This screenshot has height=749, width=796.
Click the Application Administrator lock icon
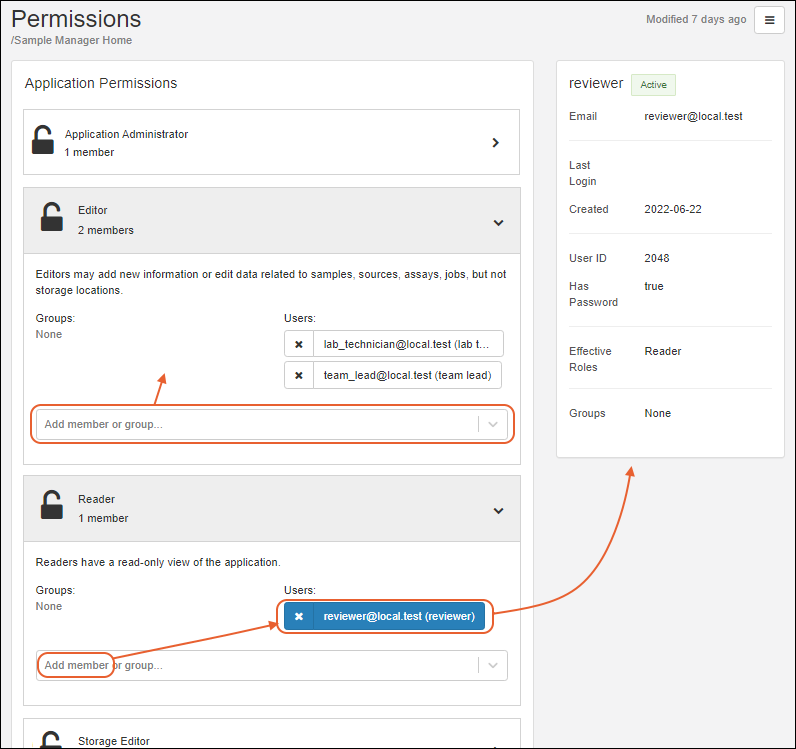tap(43, 141)
